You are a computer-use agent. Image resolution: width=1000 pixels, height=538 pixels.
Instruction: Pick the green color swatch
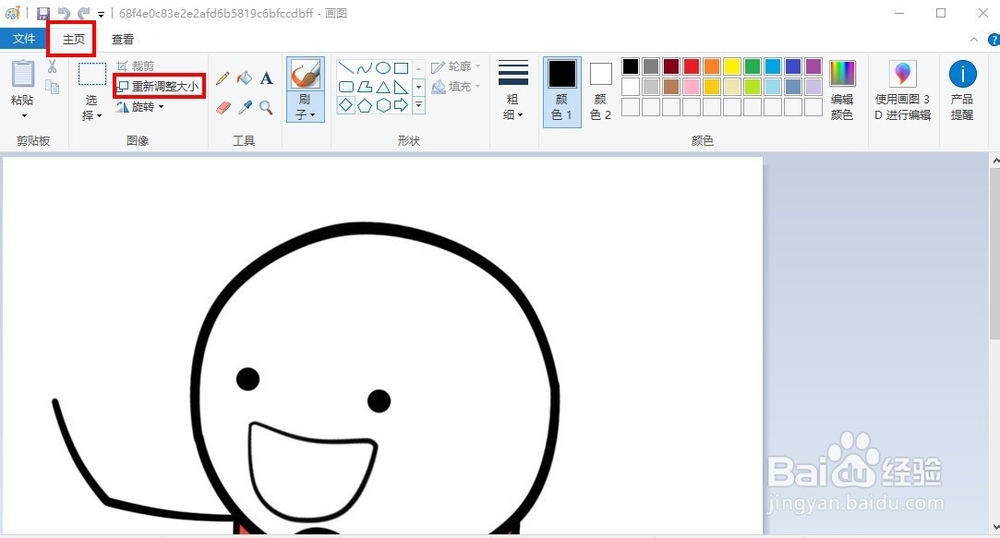click(753, 66)
